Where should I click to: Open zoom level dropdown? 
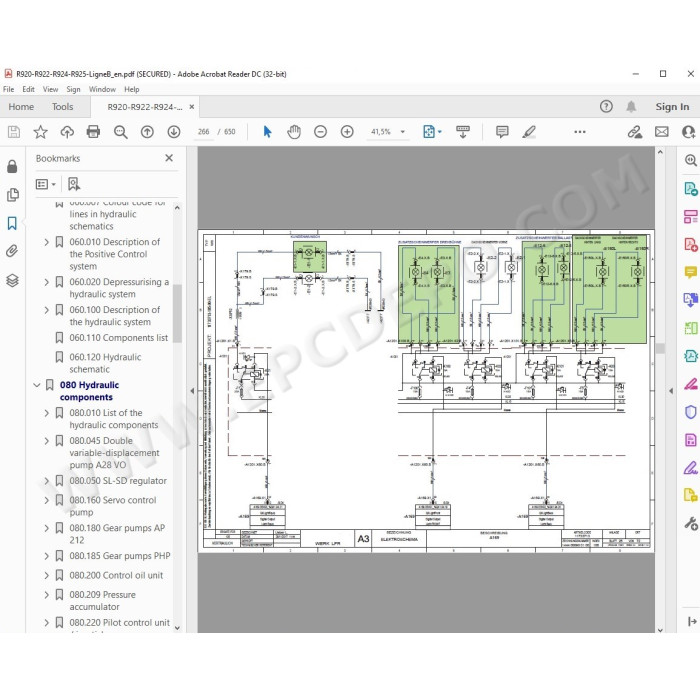pos(403,132)
